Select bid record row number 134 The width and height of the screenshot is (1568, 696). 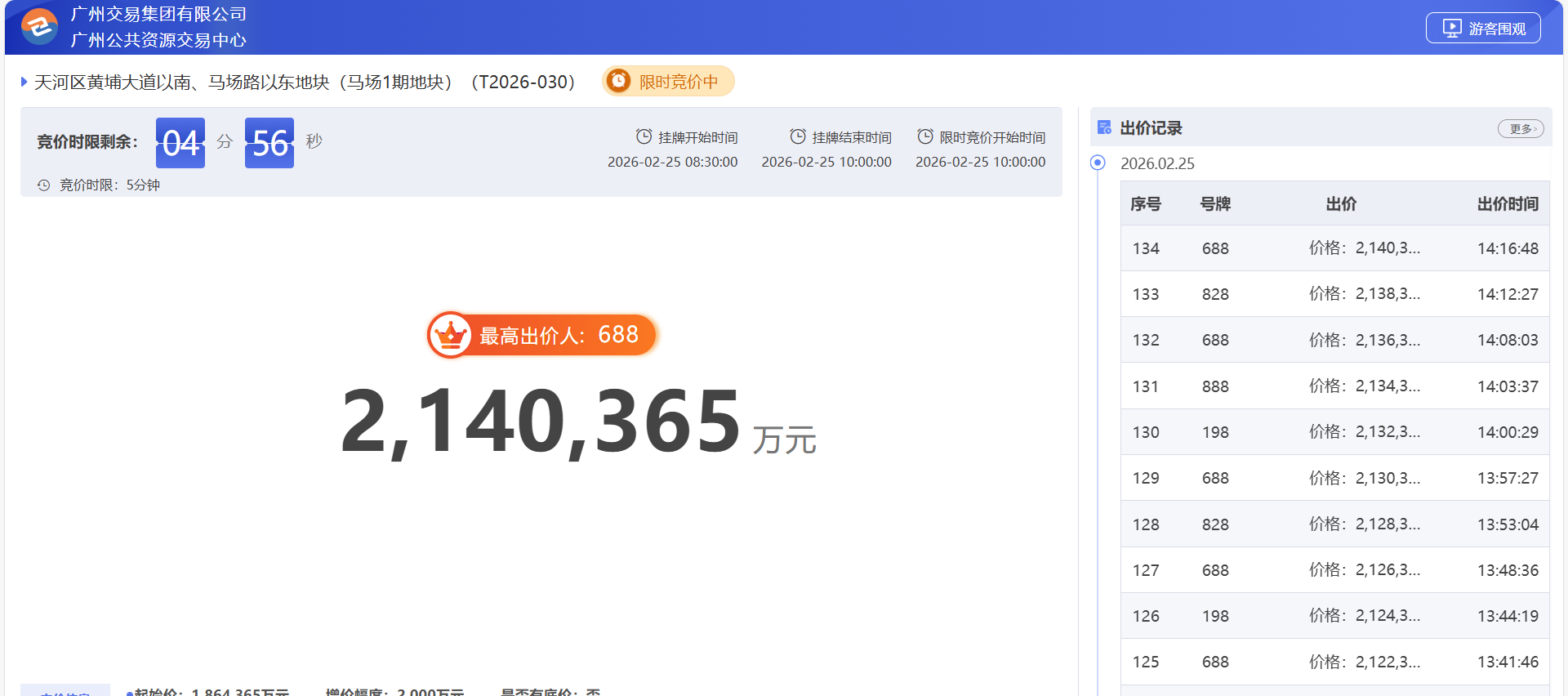(x=1146, y=248)
